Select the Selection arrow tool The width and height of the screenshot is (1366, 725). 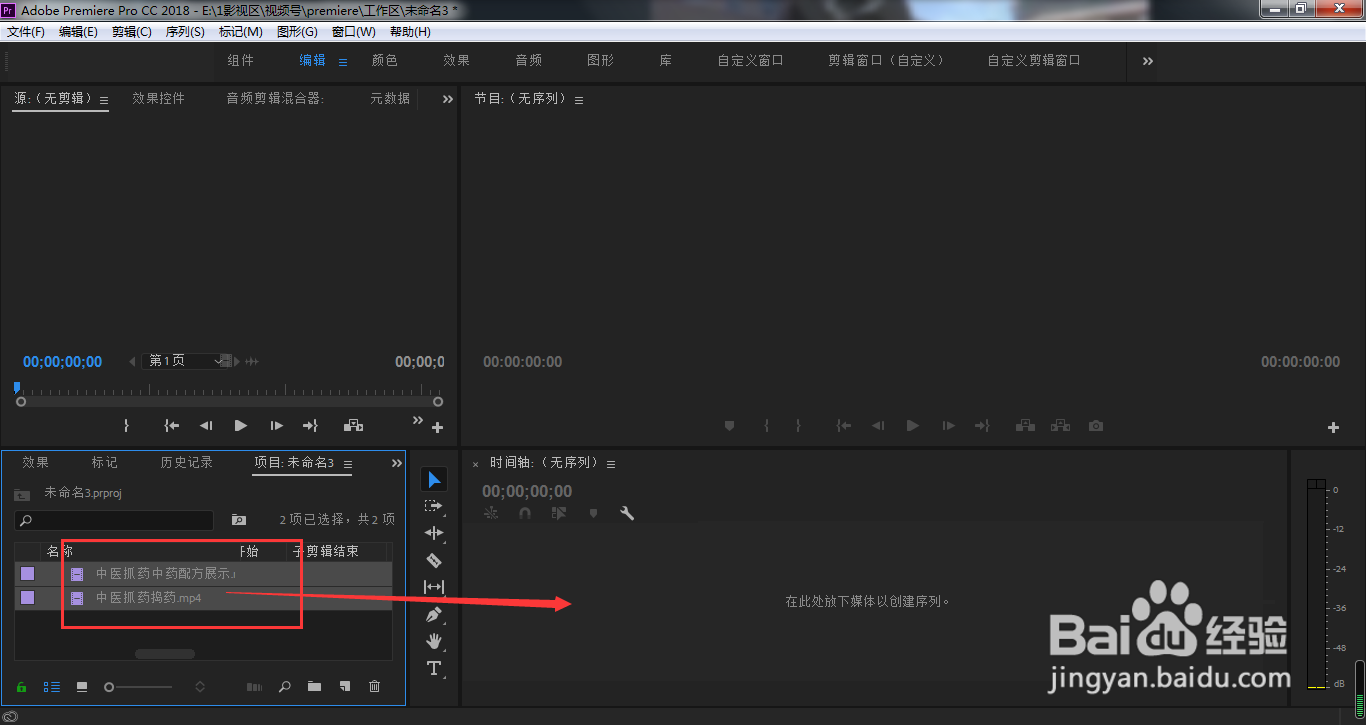pyautogui.click(x=434, y=480)
